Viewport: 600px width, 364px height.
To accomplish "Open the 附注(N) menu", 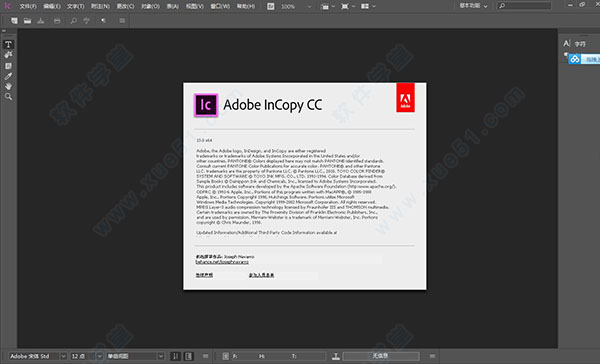I will (100, 7).
